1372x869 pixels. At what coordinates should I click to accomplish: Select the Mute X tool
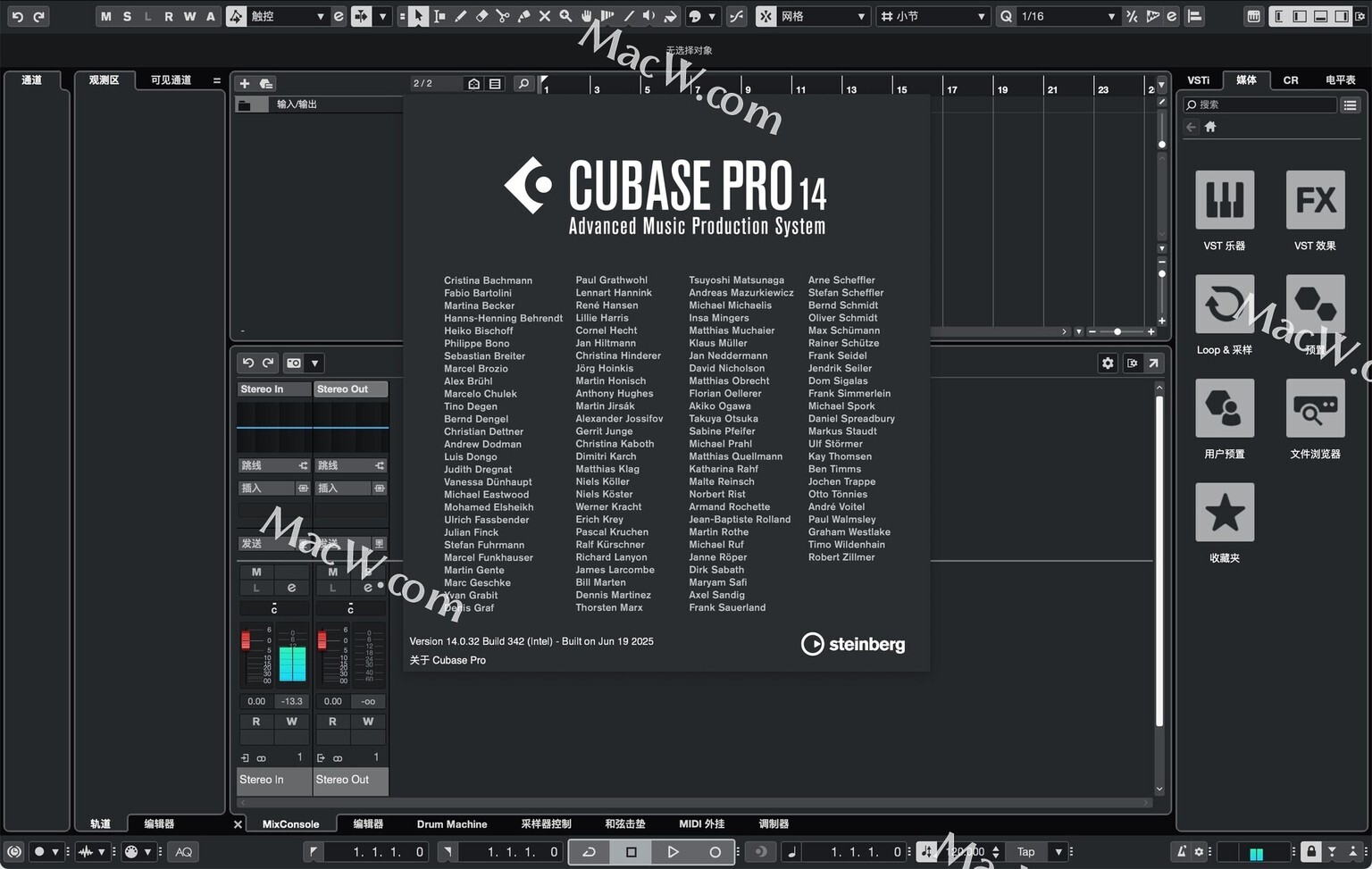[x=545, y=16]
